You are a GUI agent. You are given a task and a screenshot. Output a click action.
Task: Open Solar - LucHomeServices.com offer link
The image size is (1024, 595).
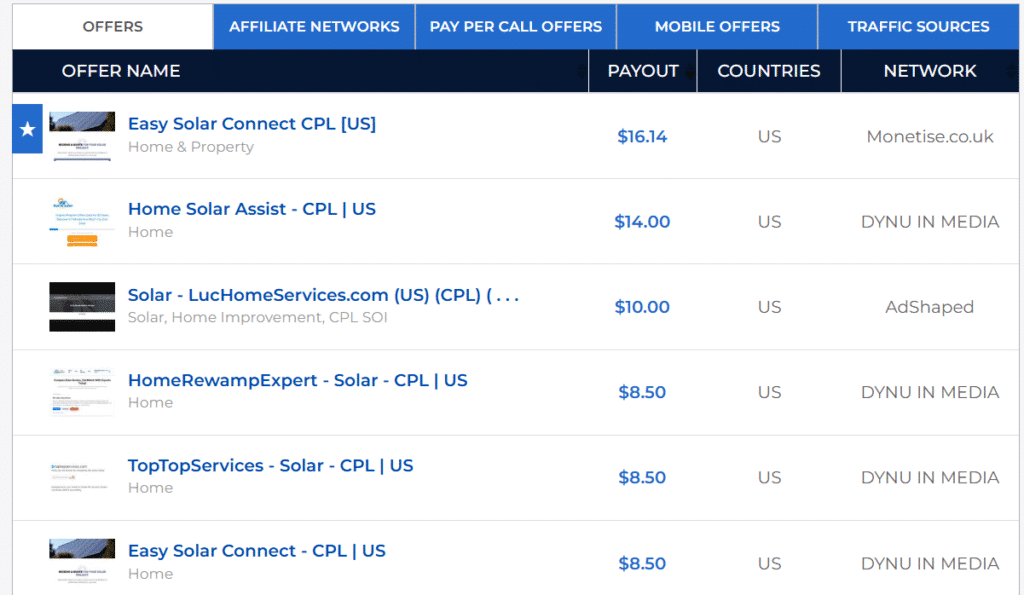click(323, 295)
